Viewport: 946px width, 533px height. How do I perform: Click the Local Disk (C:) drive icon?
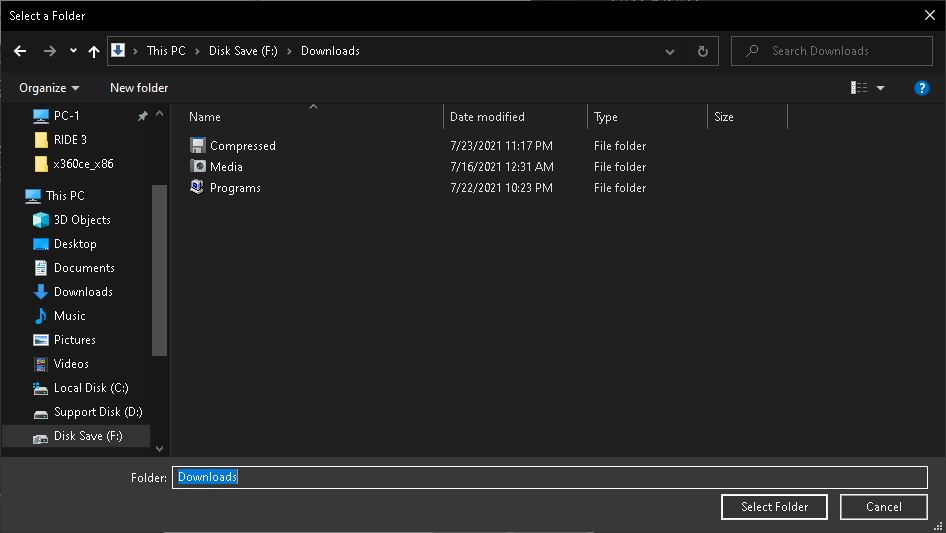tap(40, 389)
